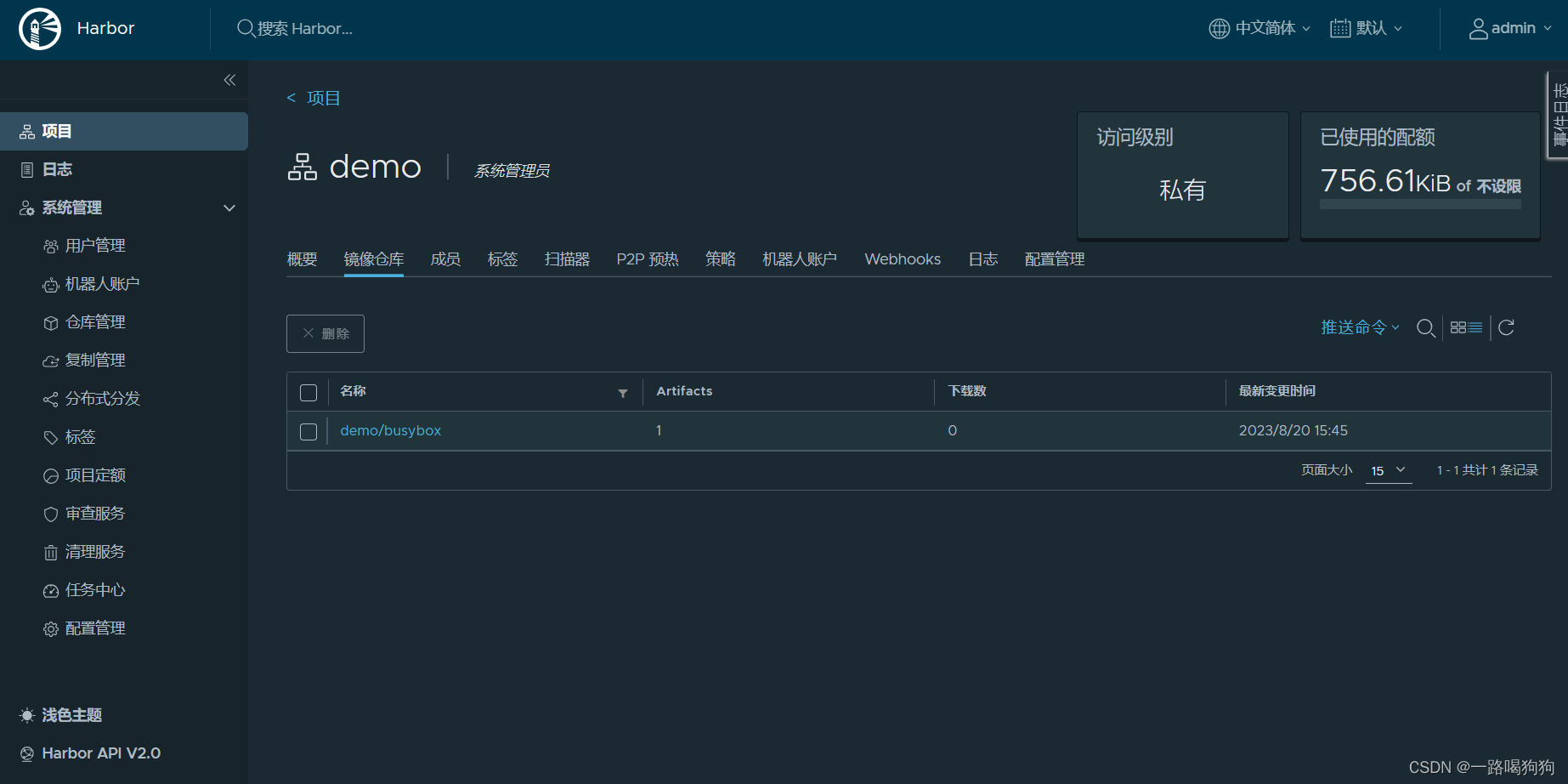Click the quota usage progress bar
The height and width of the screenshot is (784, 1568).
(1420, 204)
